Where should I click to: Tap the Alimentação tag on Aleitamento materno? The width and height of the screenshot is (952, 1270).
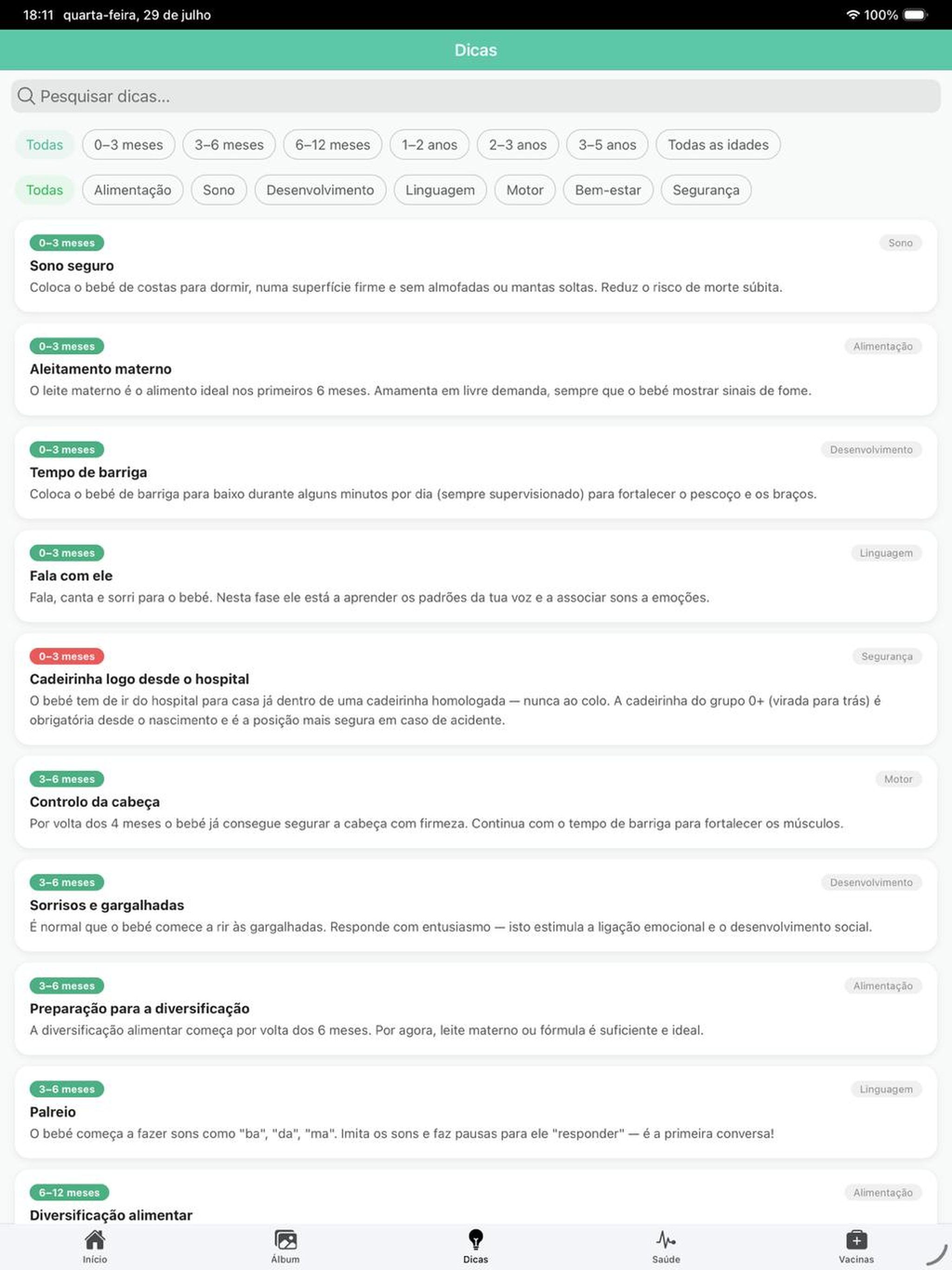(883, 346)
